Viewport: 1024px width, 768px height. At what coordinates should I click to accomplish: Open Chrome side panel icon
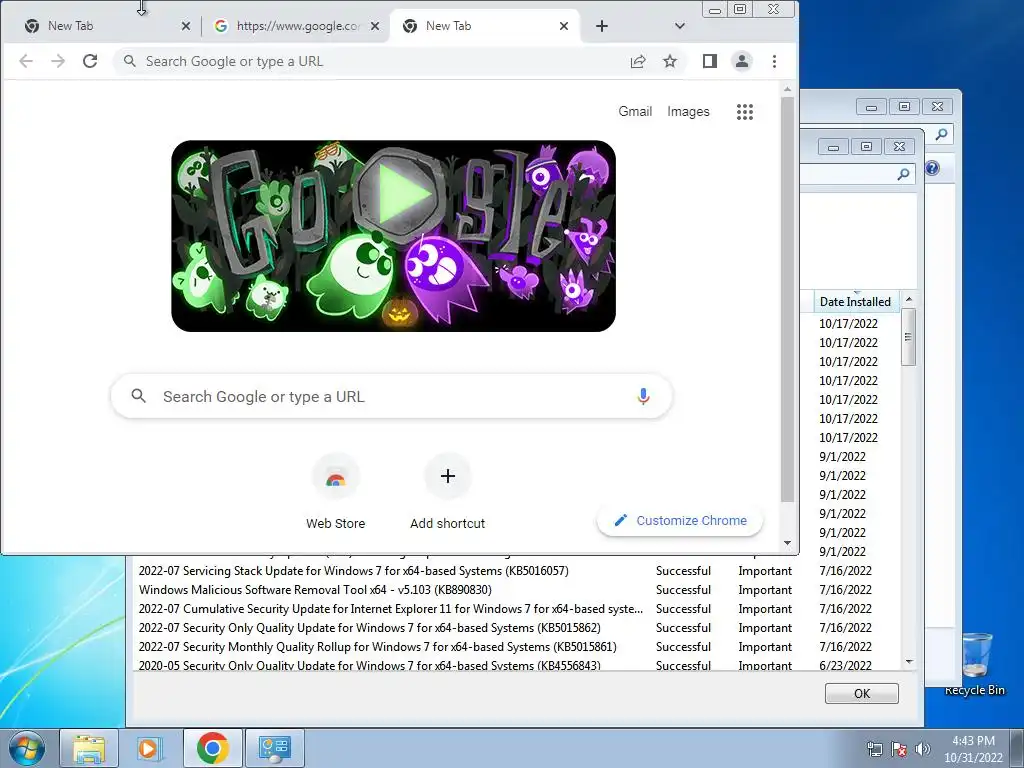point(710,61)
